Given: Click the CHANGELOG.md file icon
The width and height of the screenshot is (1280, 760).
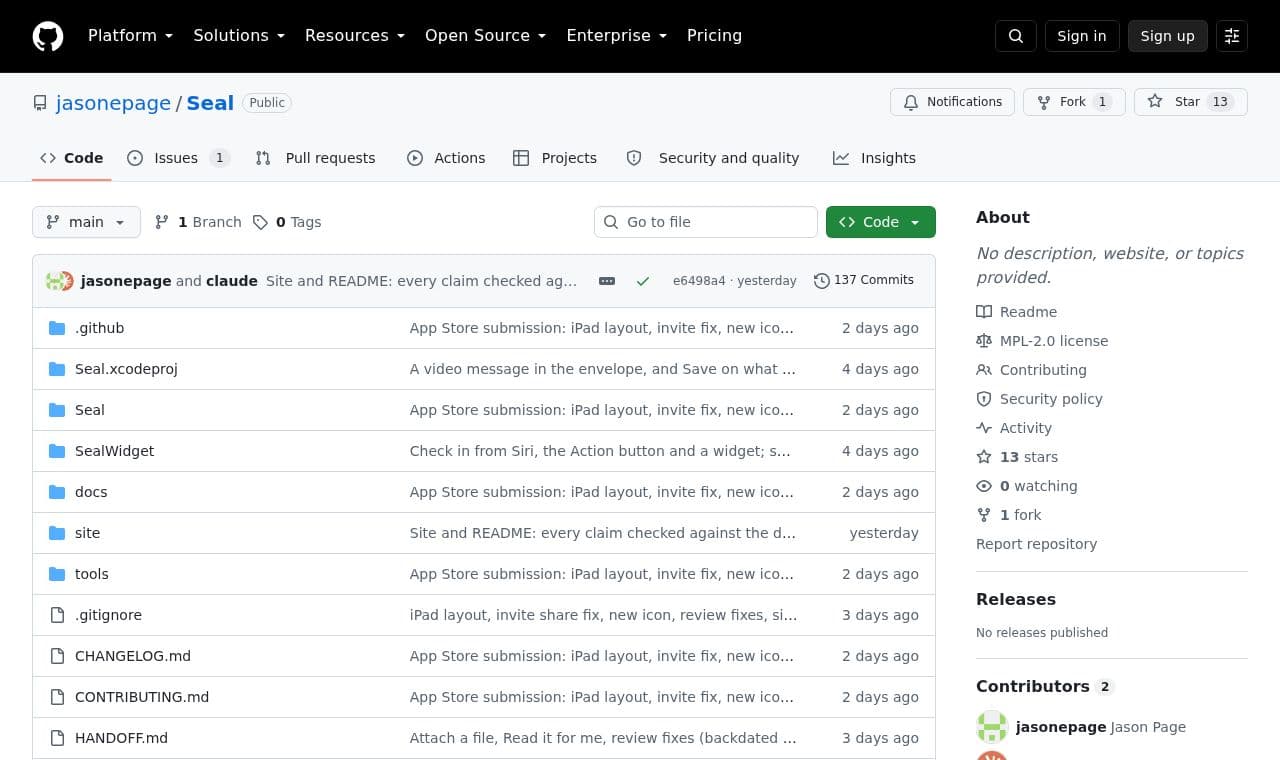Looking at the screenshot, I should pyautogui.click(x=57, y=656).
